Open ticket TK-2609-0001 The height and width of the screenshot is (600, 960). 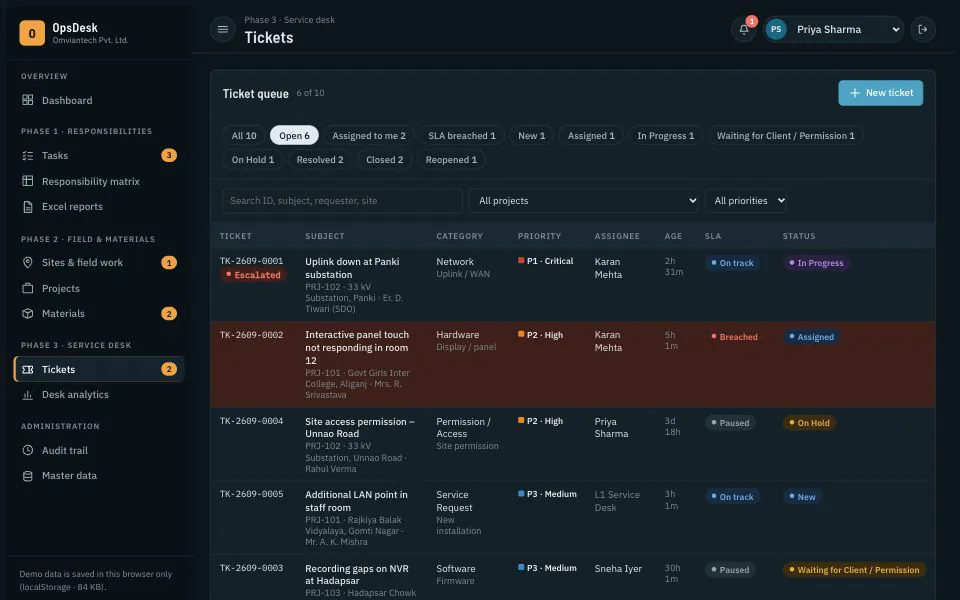click(252, 261)
